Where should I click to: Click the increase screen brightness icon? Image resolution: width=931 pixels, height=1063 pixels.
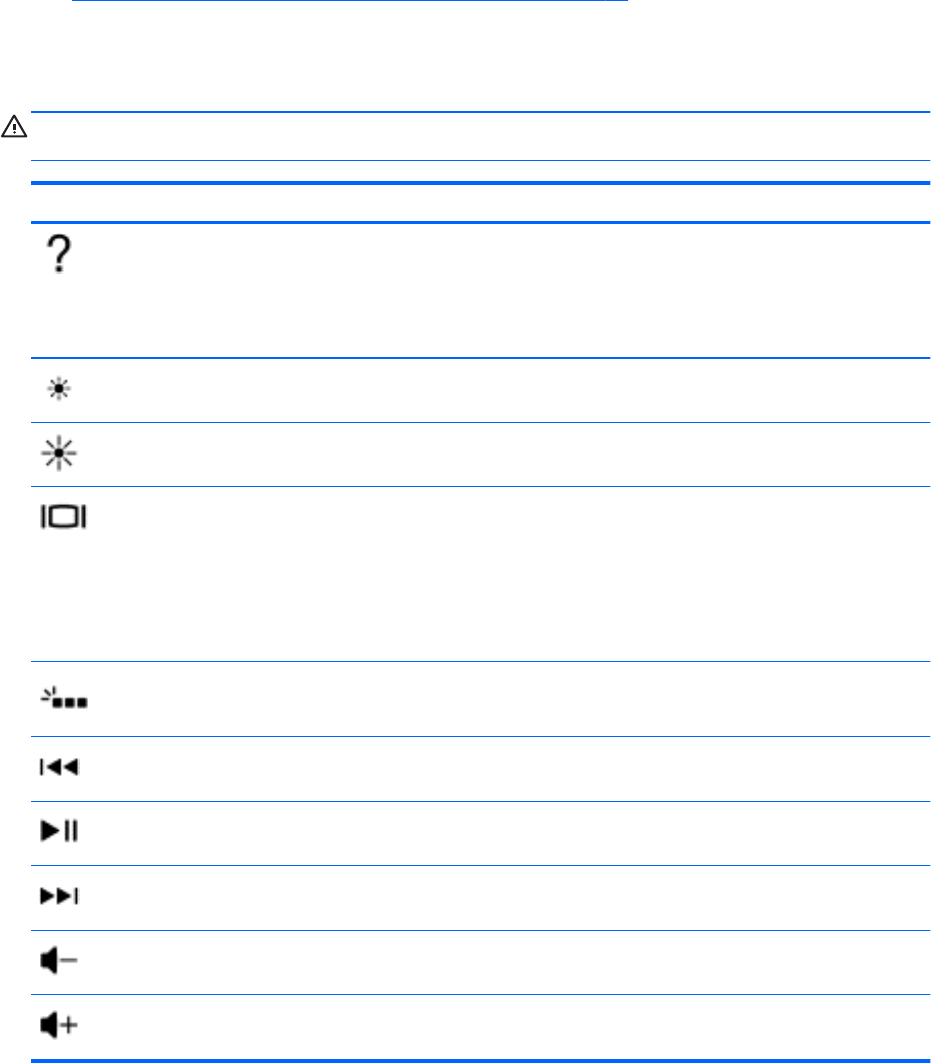pos(60,454)
